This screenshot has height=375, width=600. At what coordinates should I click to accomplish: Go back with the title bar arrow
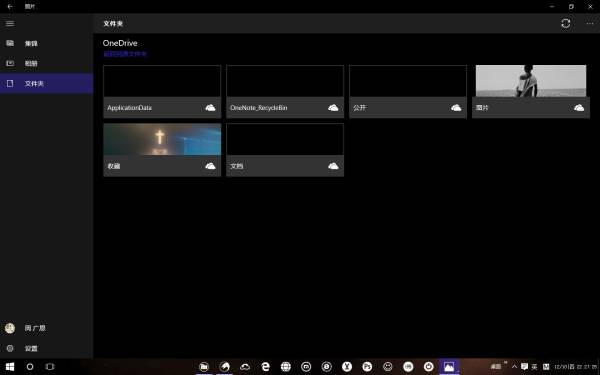coord(10,7)
